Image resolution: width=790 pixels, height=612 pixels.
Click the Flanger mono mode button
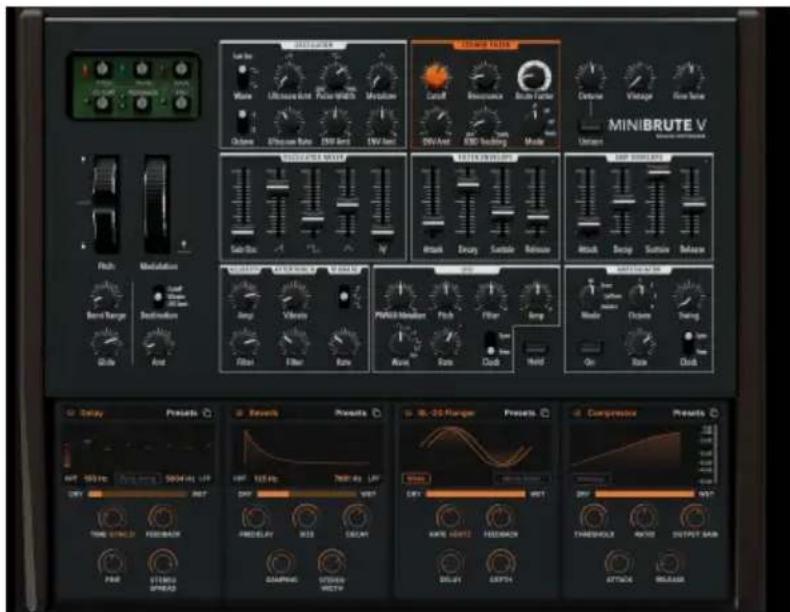[x=416, y=479]
